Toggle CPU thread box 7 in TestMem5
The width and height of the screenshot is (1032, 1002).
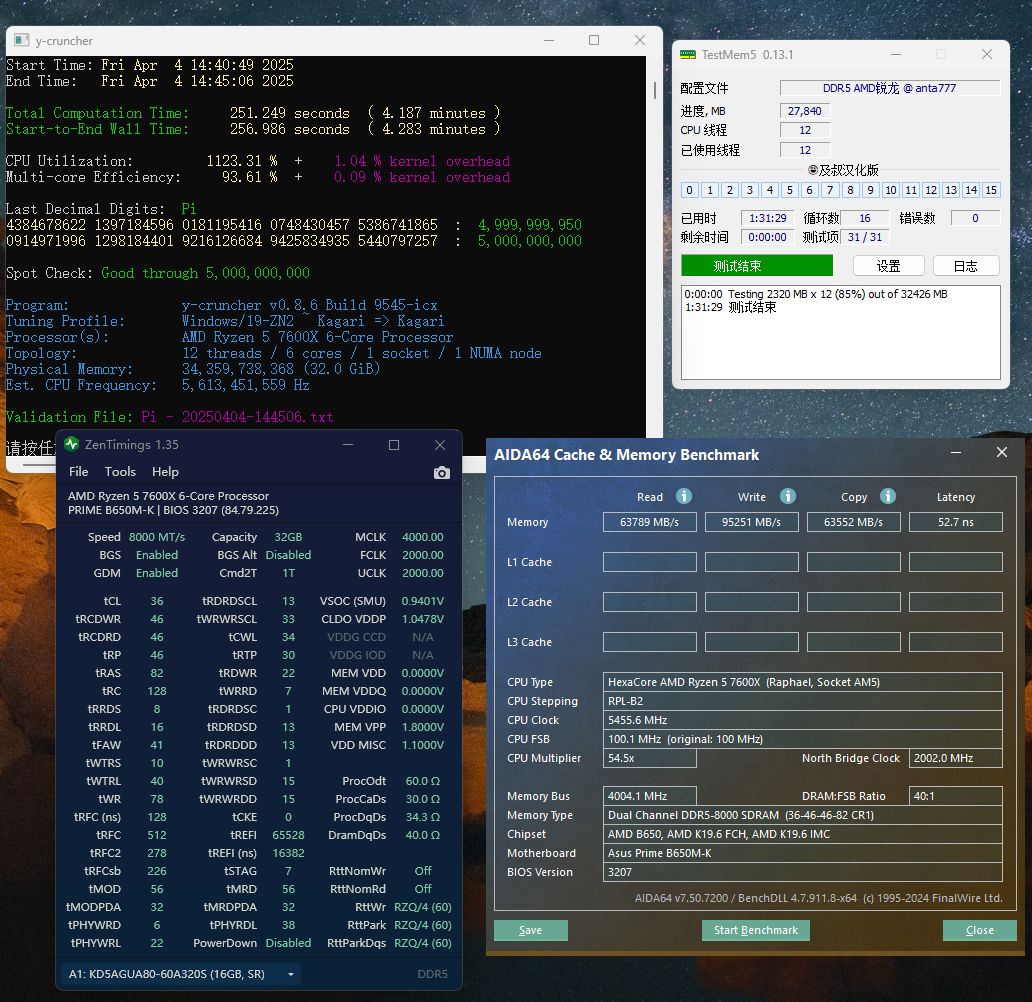830,190
